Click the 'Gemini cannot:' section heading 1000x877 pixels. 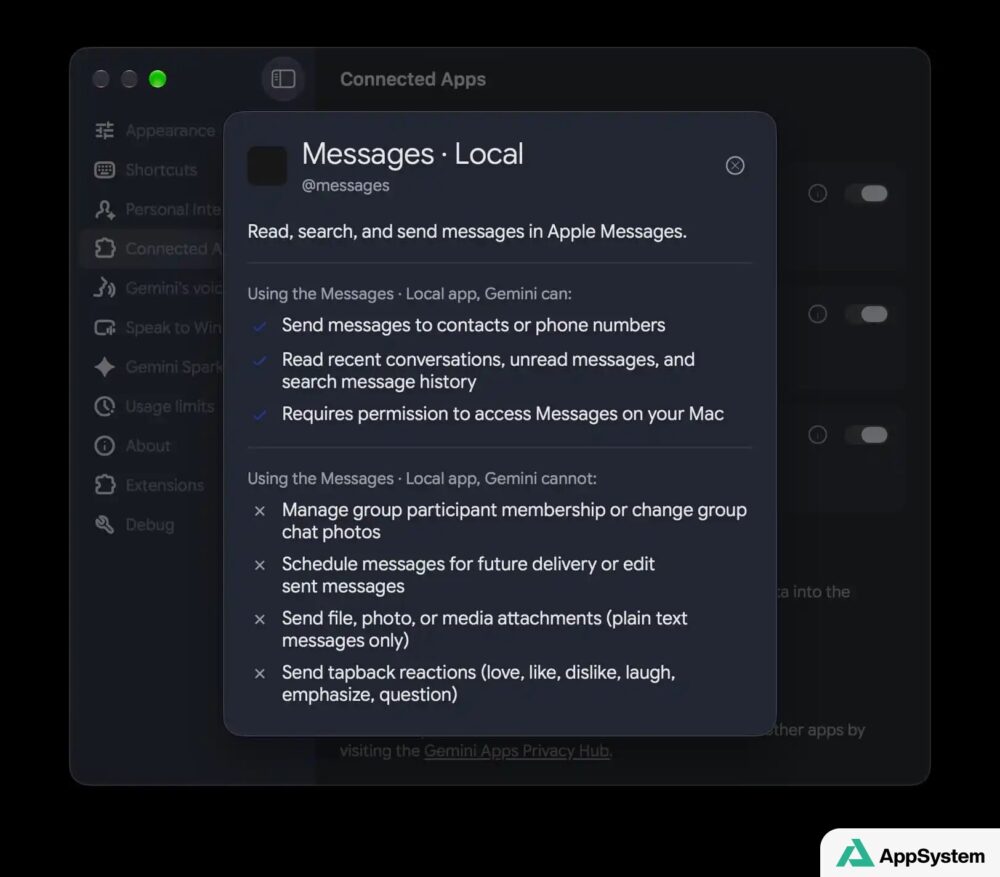(422, 478)
